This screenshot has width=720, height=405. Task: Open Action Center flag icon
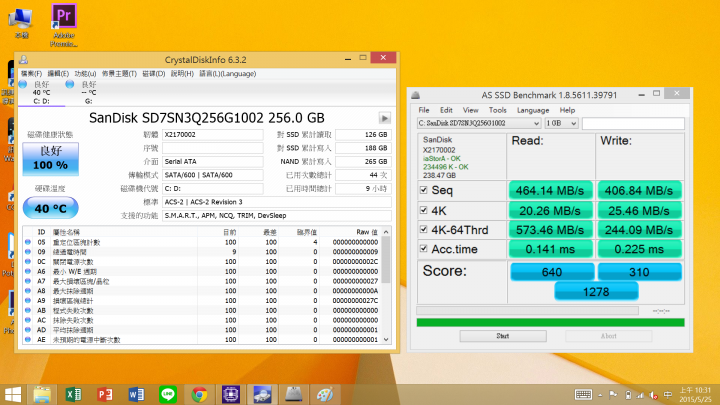[613, 395]
